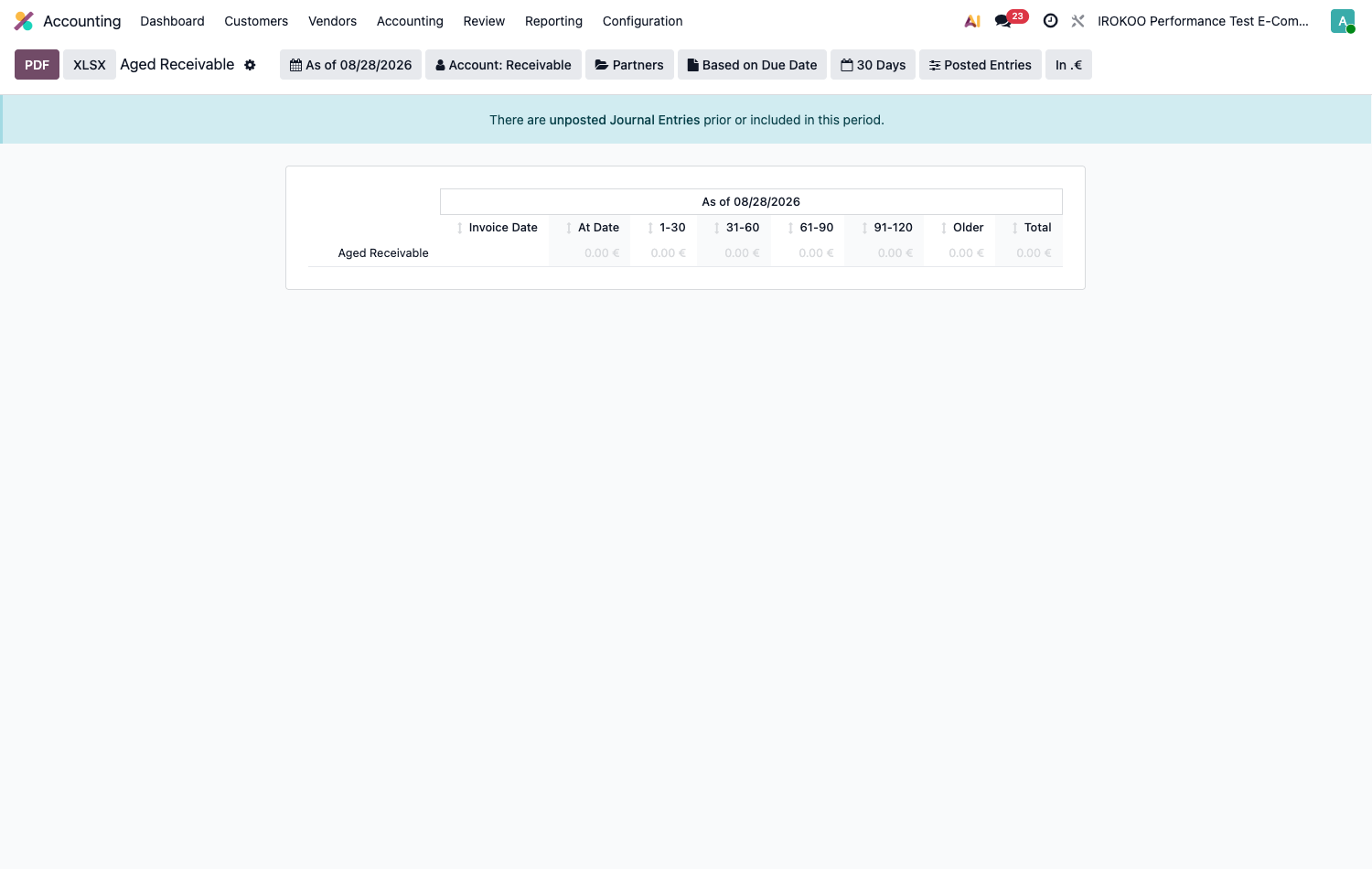Click the As of 08/28/2026 column group header
The image size is (1372, 869).
point(751,202)
